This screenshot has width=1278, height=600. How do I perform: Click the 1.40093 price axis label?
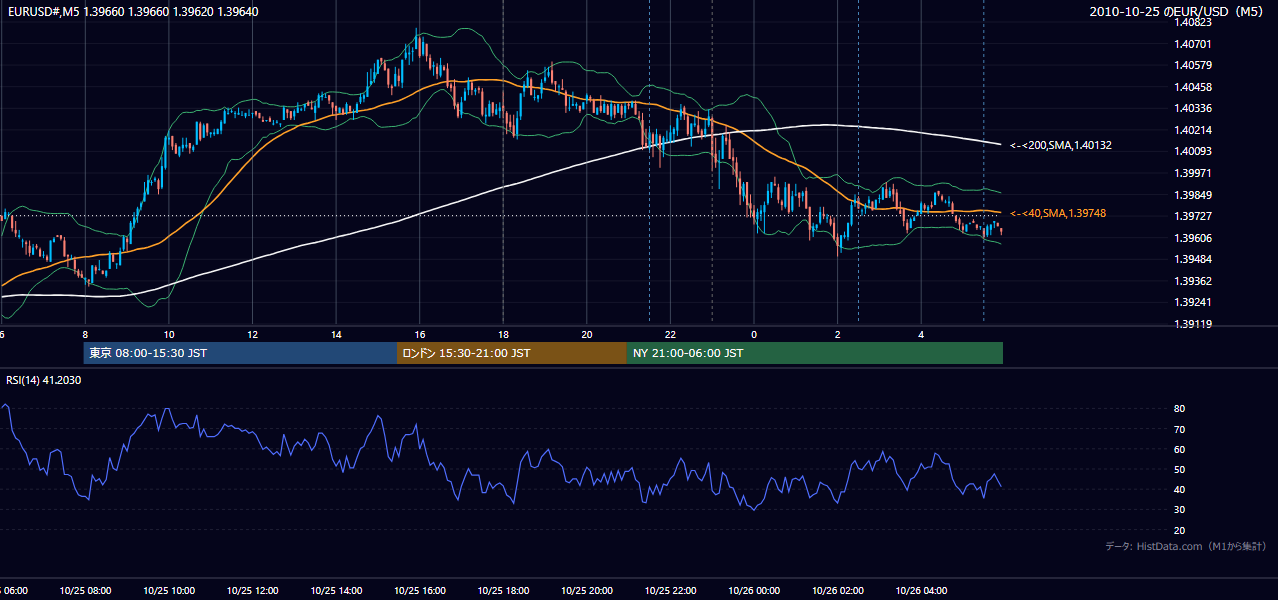pos(1194,151)
